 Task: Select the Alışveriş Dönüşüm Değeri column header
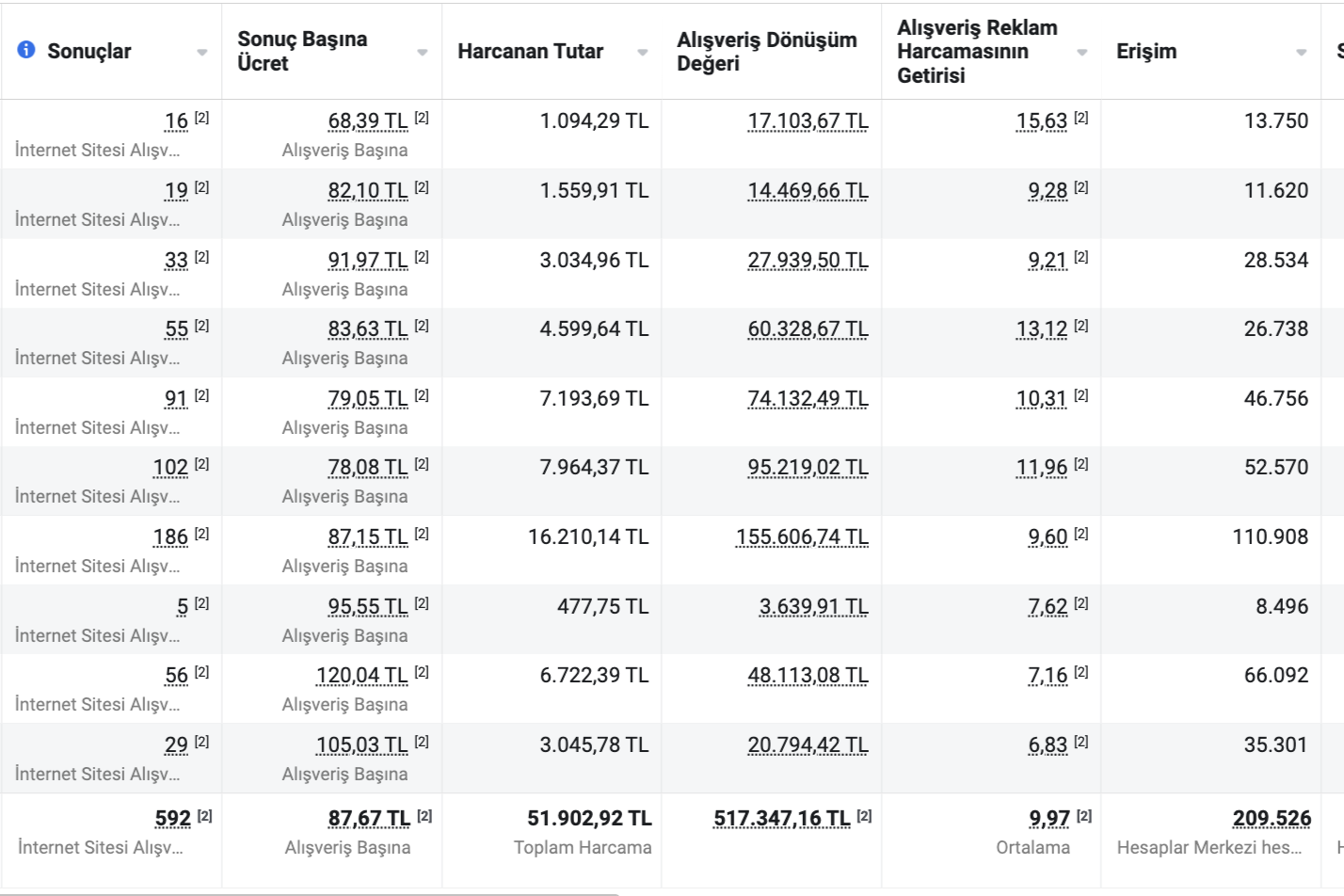(x=766, y=52)
